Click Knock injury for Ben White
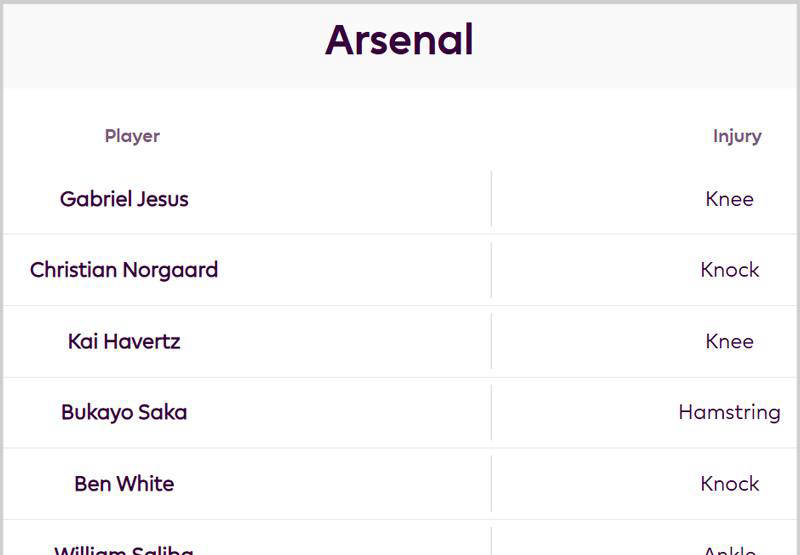 tap(730, 484)
